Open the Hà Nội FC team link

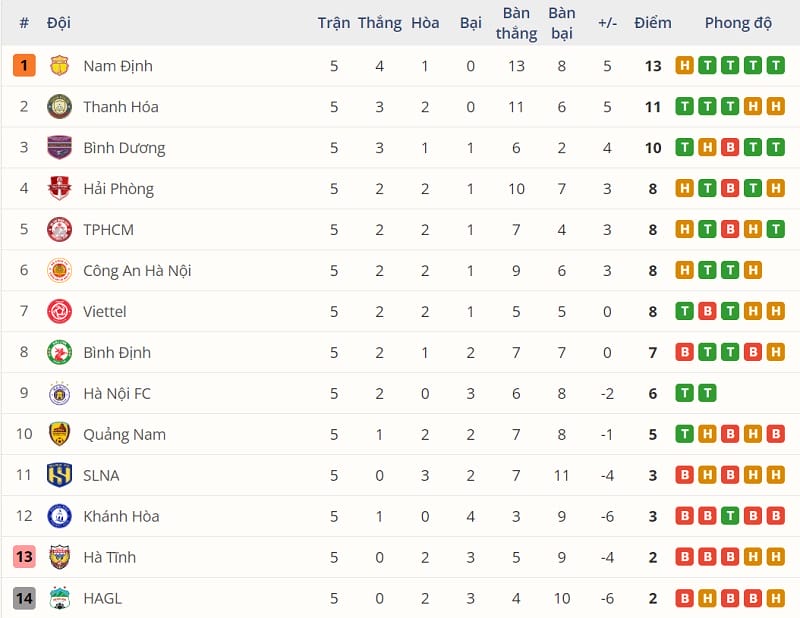117,394
